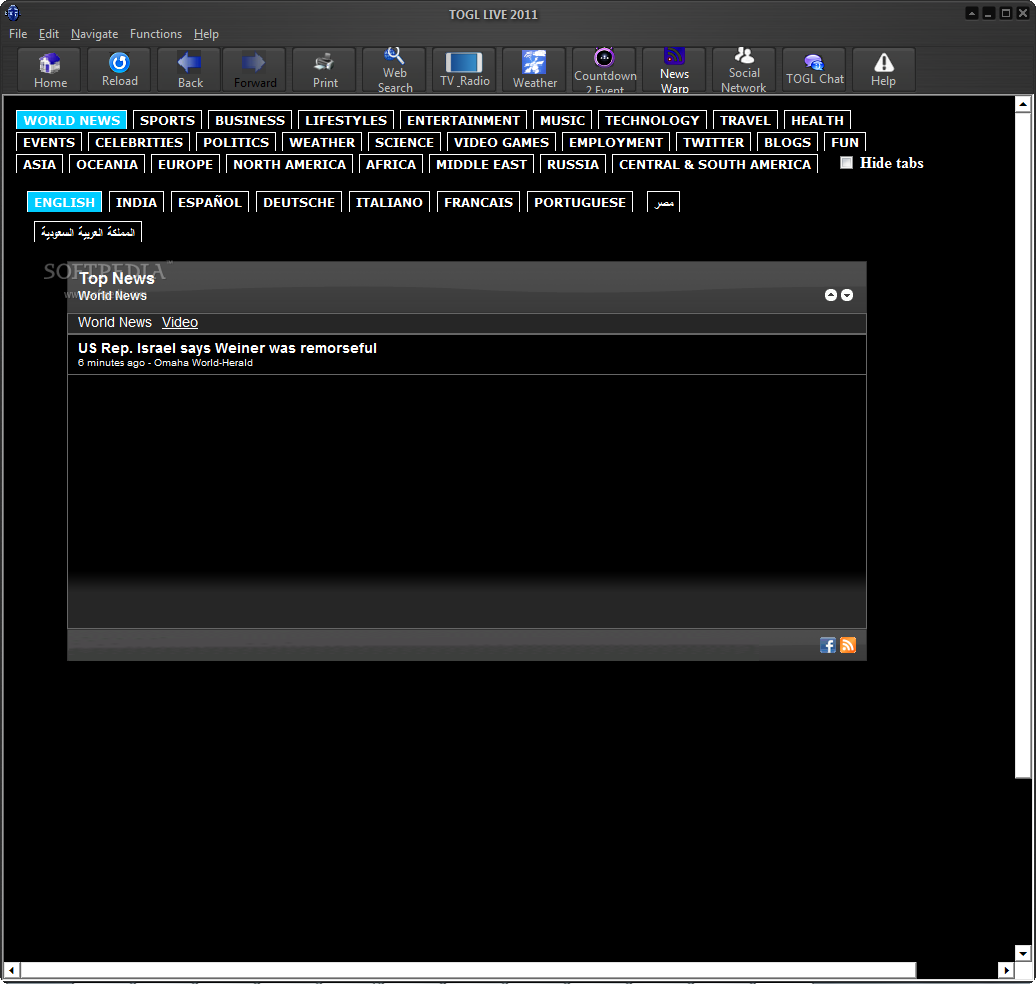Image resolution: width=1036 pixels, height=984 pixels.
Task: Open the NORTH AMERICA tab
Action: (x=289, y=164)
